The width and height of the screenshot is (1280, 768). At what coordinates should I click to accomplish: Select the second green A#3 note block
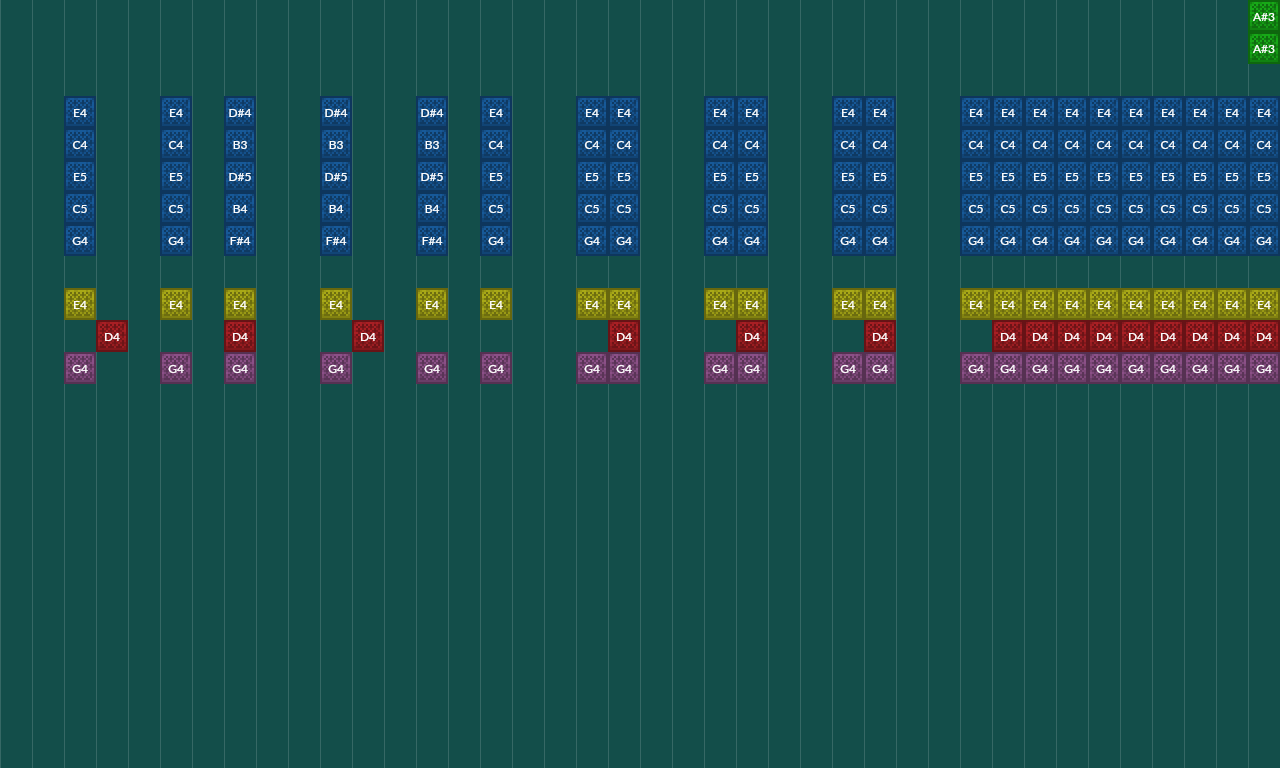(x=1263, y=48)
